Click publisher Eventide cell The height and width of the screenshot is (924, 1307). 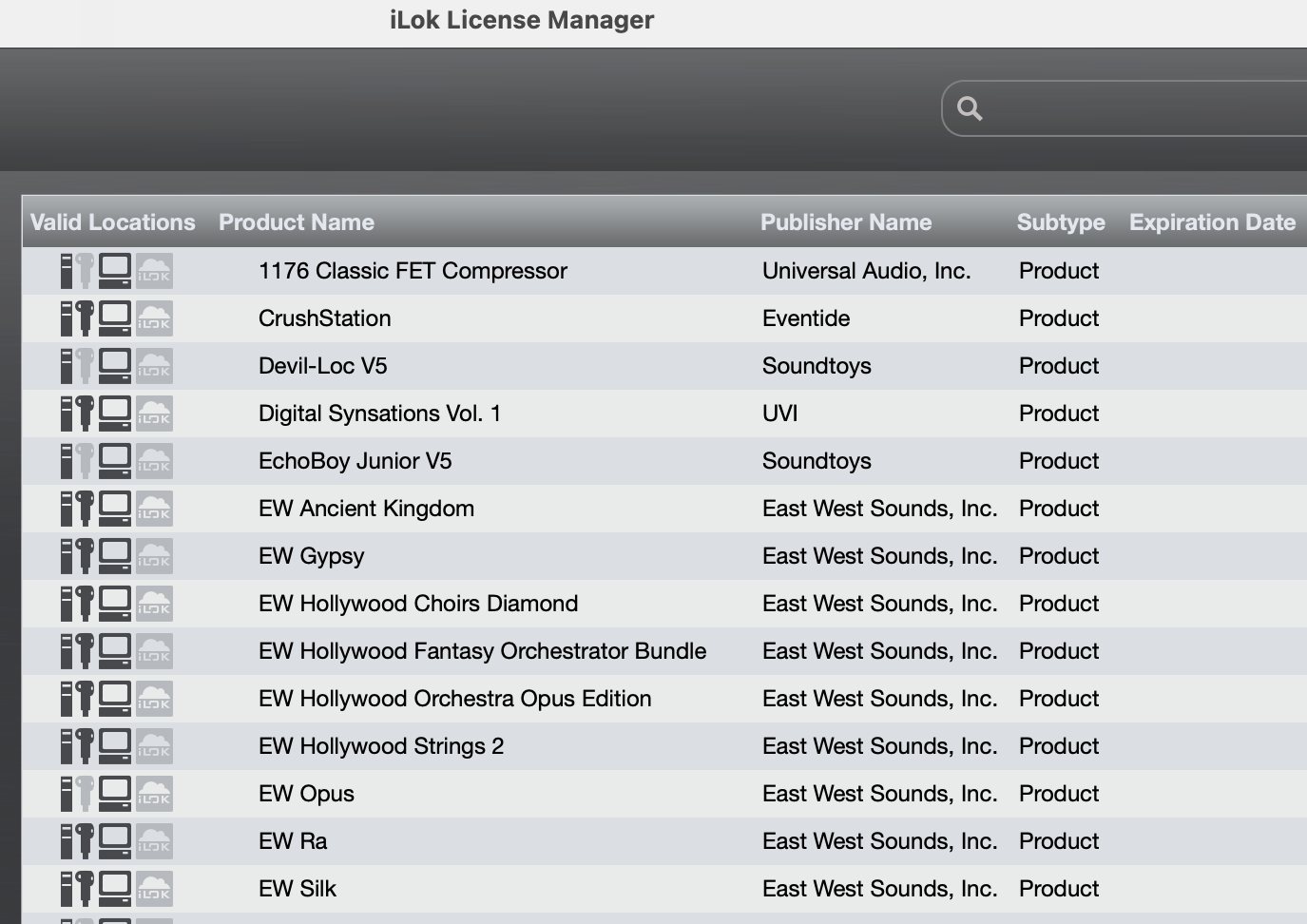click(806, 318)
